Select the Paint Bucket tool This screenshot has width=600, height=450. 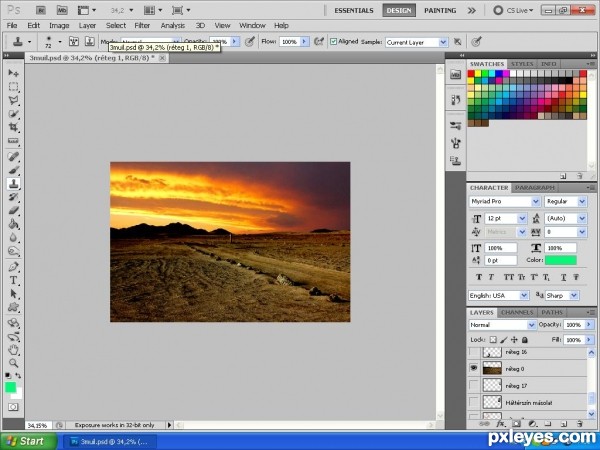13,224
